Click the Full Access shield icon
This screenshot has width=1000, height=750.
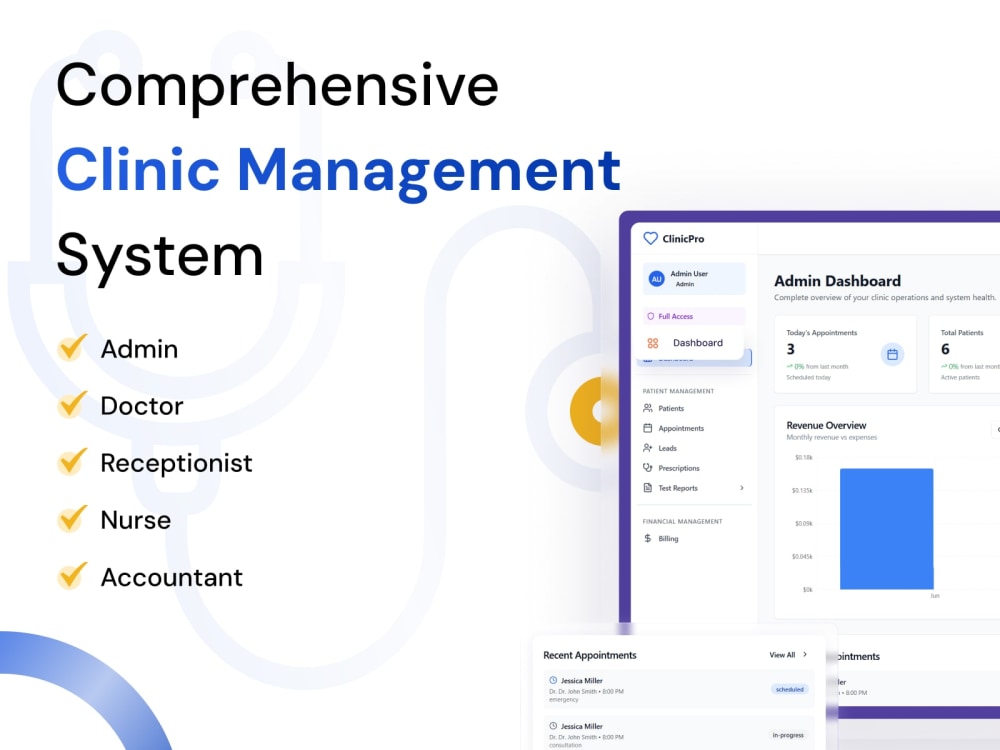(651, 316)
